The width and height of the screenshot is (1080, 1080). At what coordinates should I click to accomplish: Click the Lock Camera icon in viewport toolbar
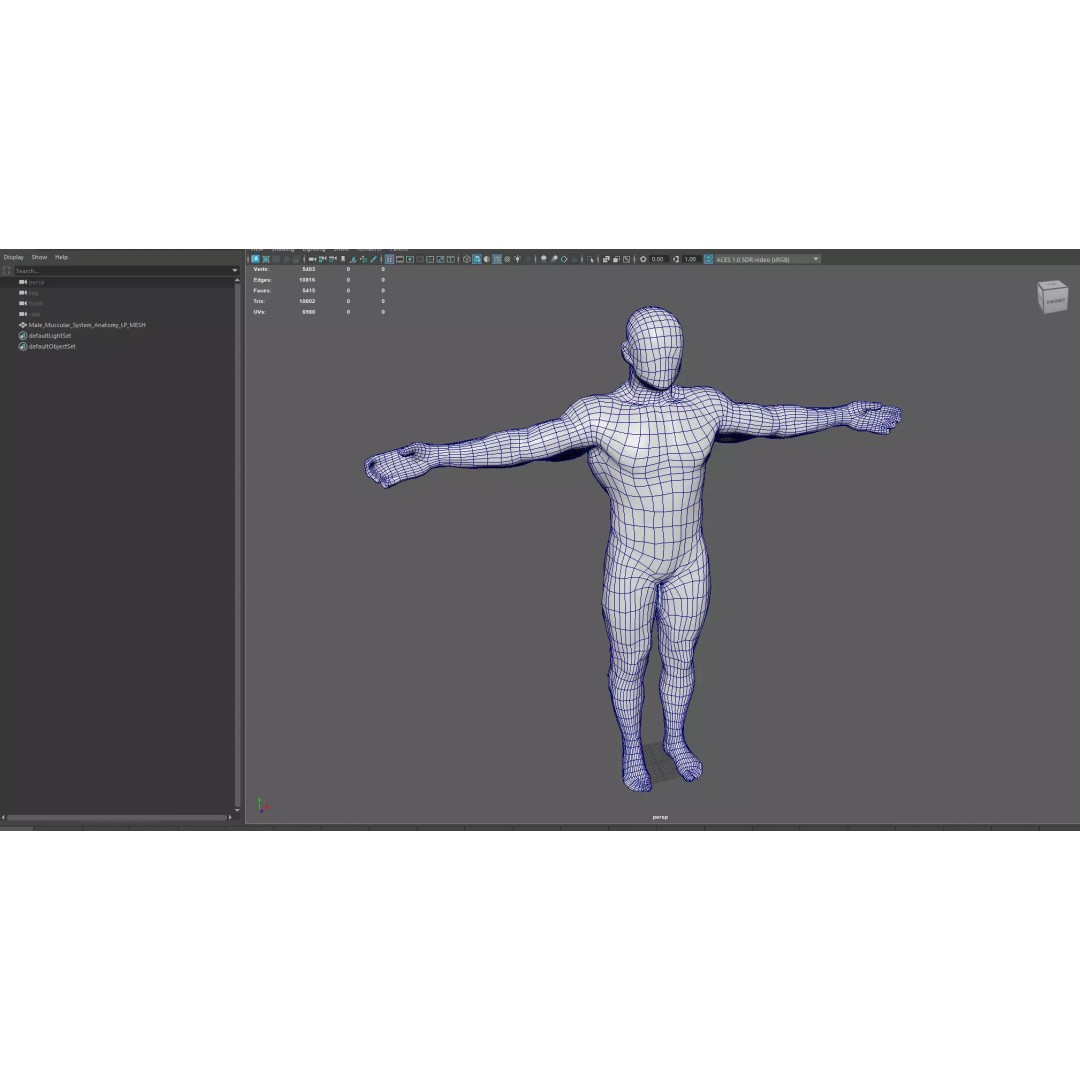click(x=322, y=259)
